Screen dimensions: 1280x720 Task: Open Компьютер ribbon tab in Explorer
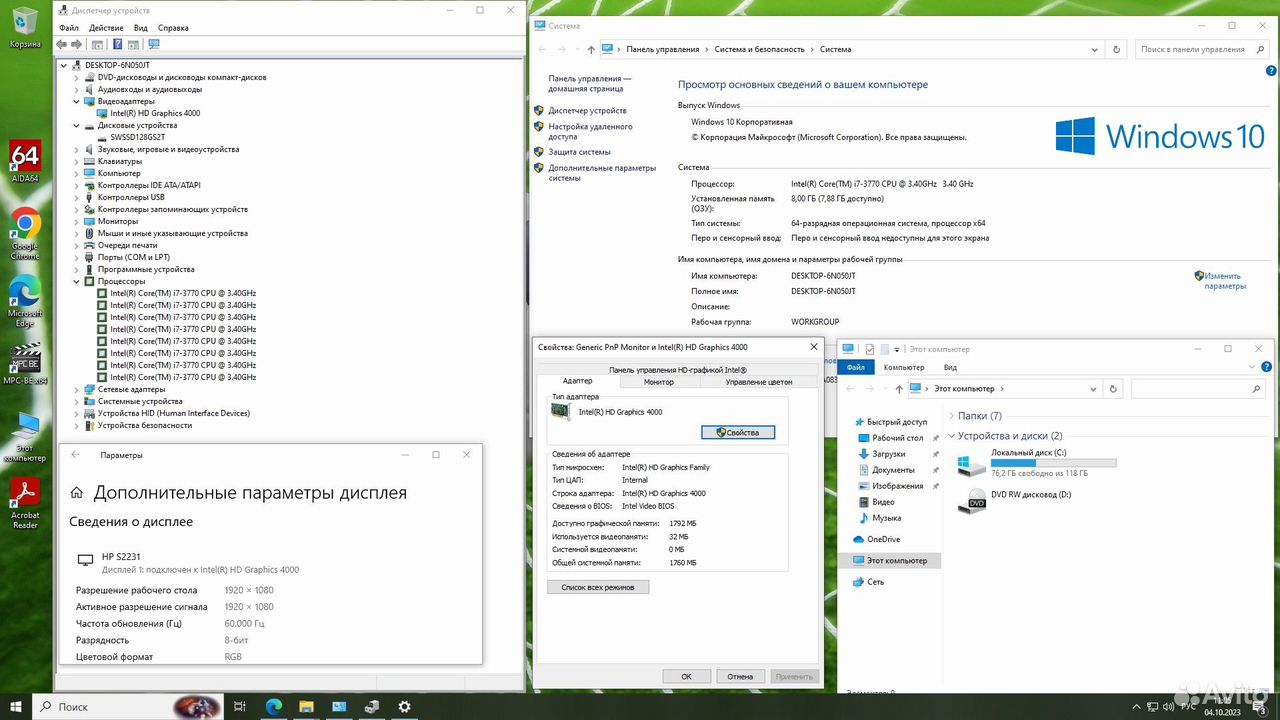[x=904, y=367]
